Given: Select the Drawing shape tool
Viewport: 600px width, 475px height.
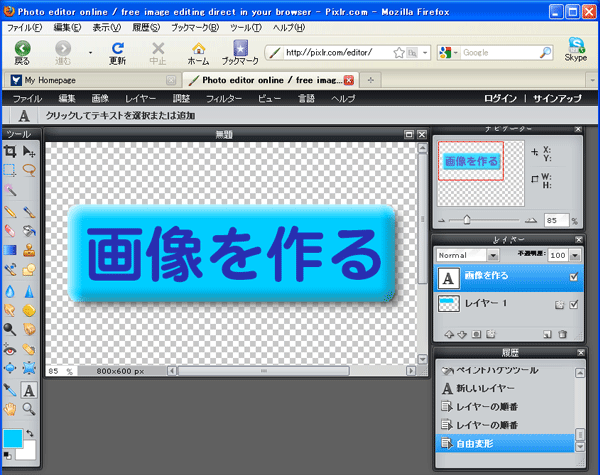Looking at the screenshot, I should click(x=29, y=269).
